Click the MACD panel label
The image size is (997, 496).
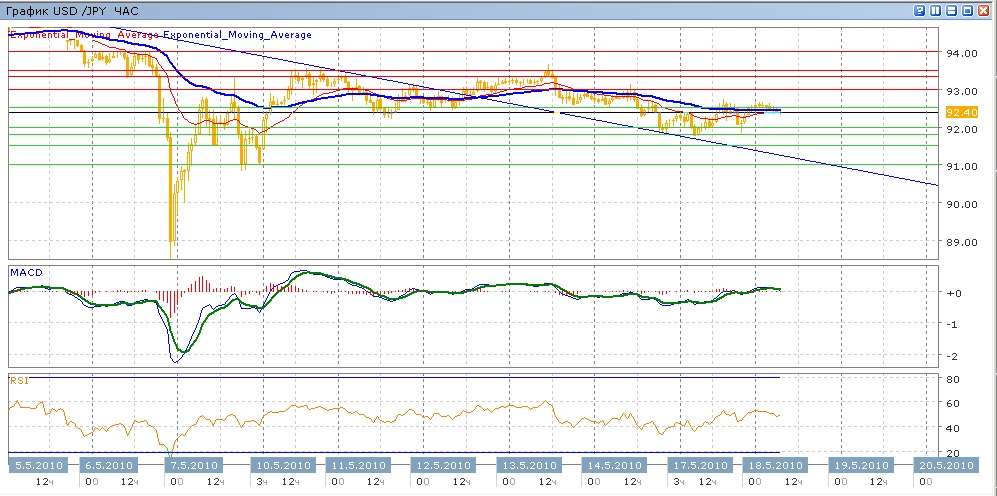pos(24,272)
